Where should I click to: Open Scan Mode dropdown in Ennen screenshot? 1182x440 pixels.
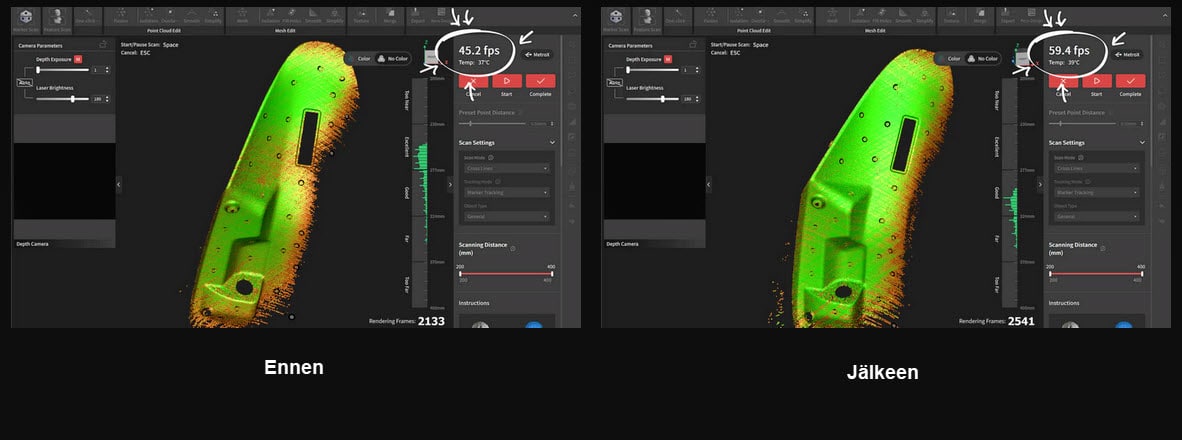pyautogui.click(x=506, y=168)
